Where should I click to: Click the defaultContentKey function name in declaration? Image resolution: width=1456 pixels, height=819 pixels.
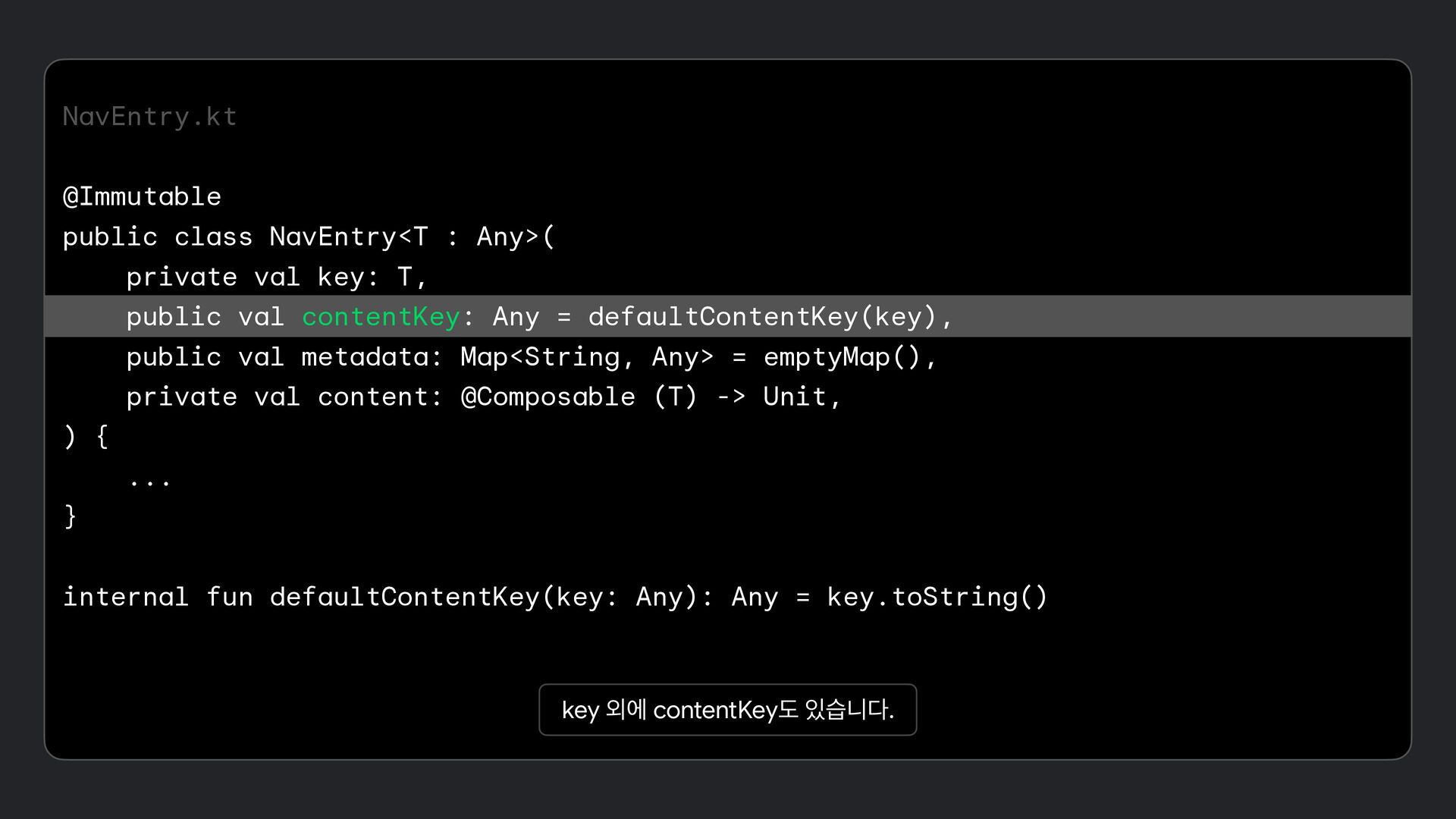coord(404,598)
